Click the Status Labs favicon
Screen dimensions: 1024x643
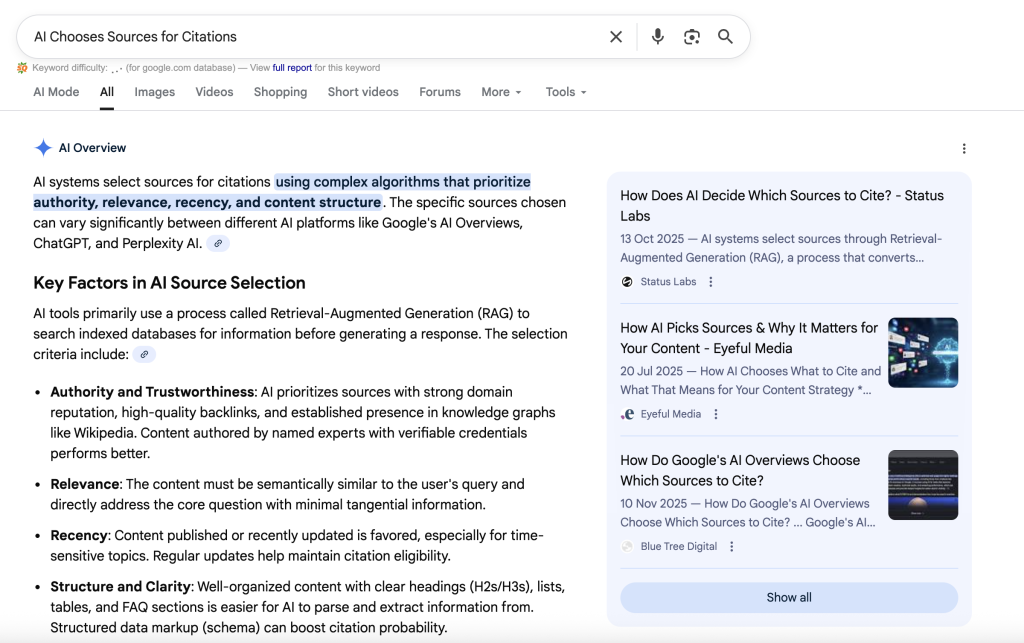coord(627,282)
